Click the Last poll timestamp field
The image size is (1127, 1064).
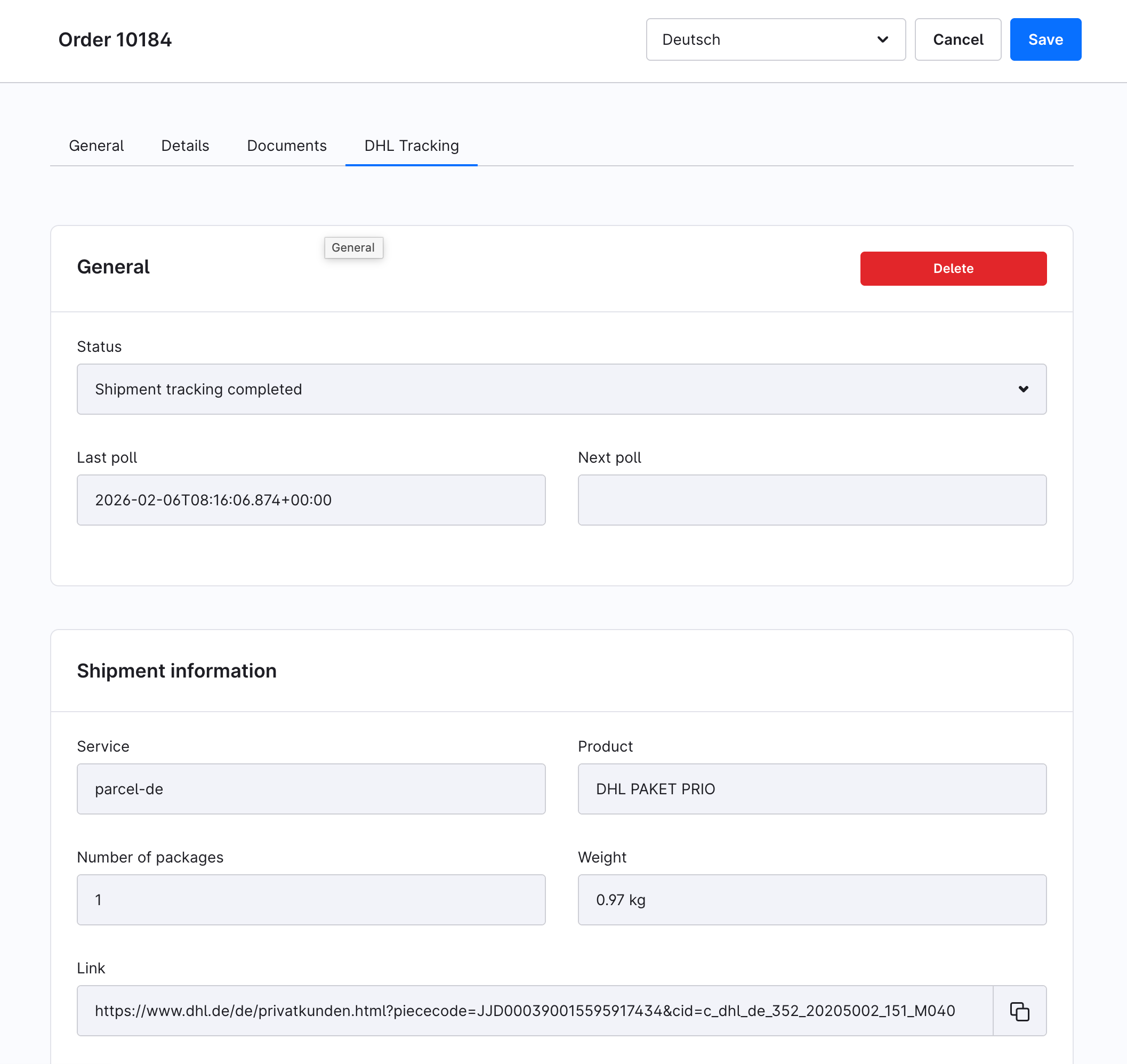click(x=311, y=499)
